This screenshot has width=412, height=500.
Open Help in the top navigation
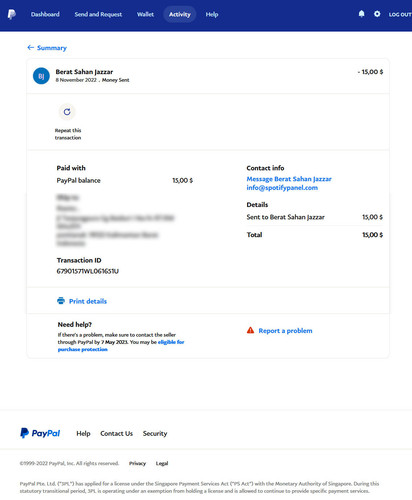coord(212,14)
